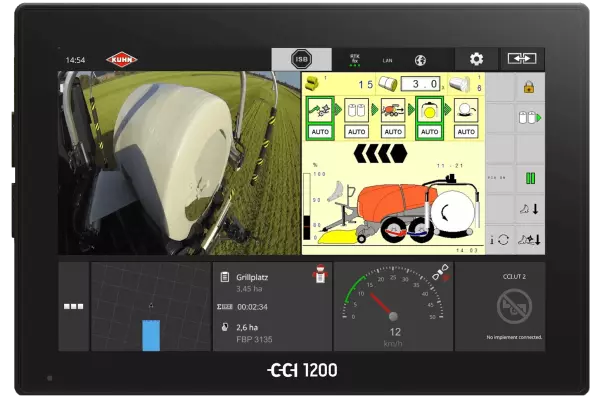
Task: Expand the three-squares app menu
Action: coord(73,306)
